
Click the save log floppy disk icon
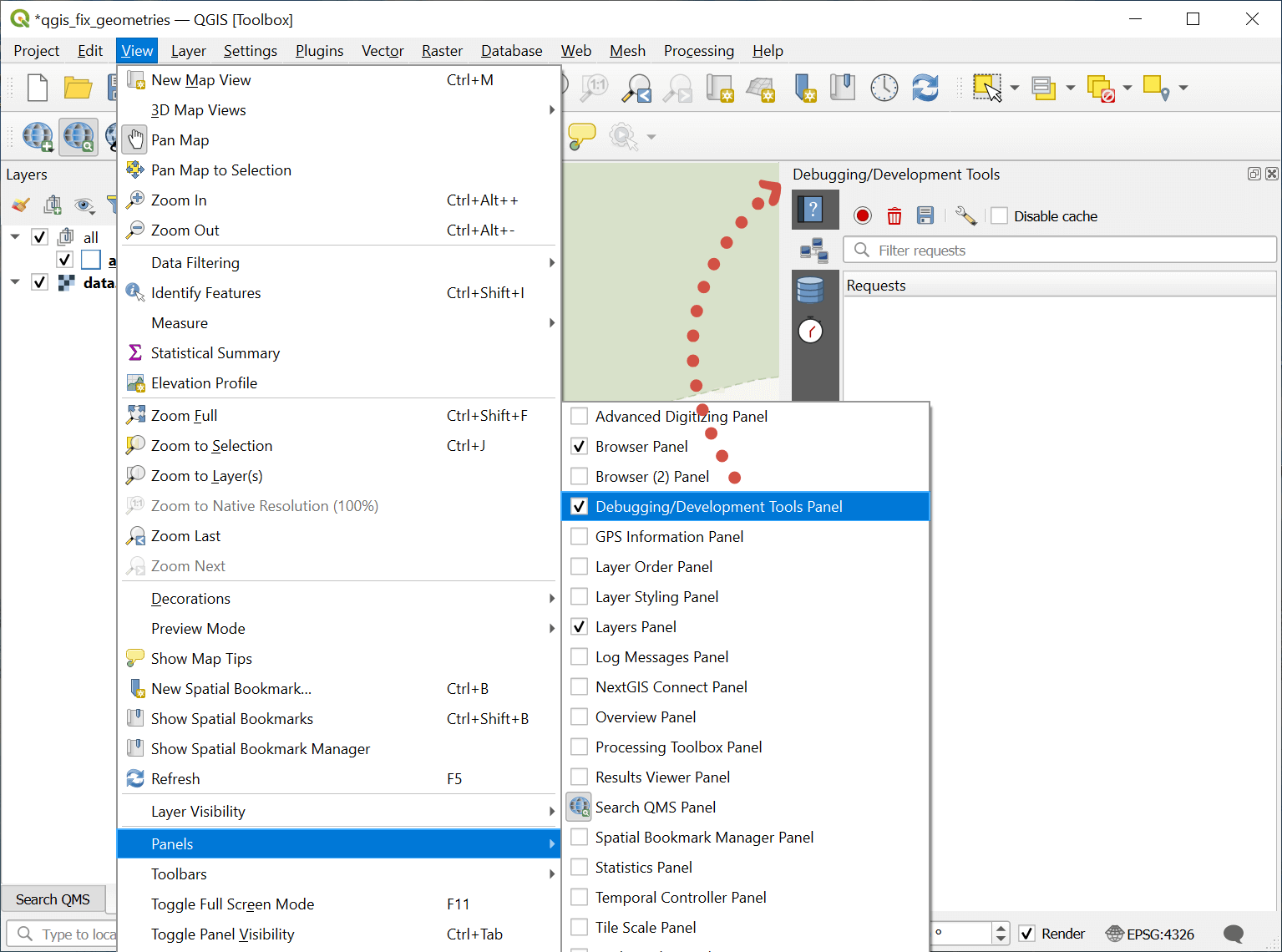[925, 216]
